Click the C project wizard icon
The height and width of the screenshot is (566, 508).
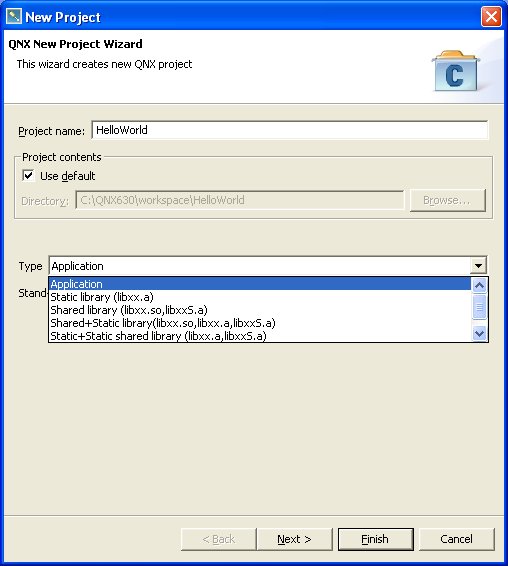click(456, 71)
